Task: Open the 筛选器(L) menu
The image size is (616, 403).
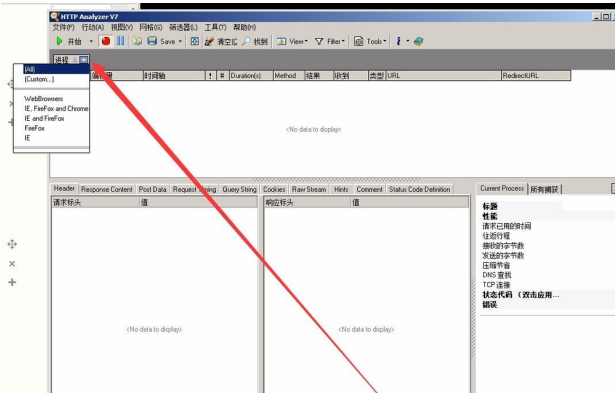Action: tap(183, 27)
